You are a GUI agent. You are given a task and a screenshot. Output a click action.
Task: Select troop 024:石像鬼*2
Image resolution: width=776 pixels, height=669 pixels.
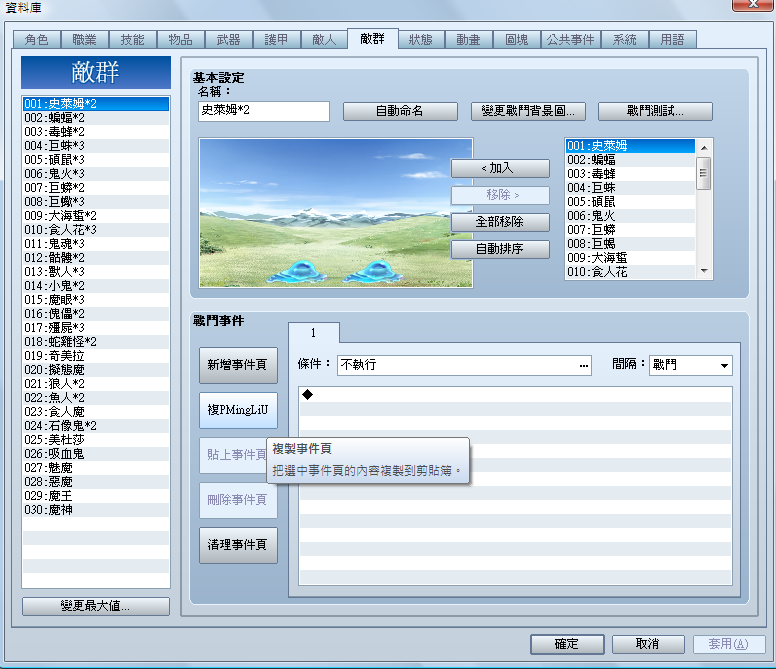coord(96,426)
